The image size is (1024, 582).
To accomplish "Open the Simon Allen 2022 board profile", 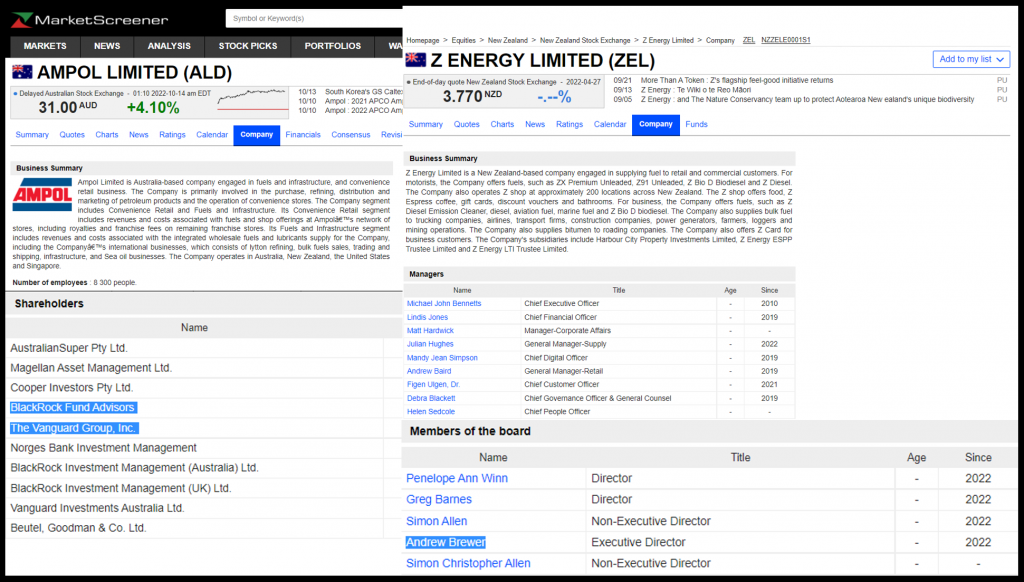I will 437,521.
